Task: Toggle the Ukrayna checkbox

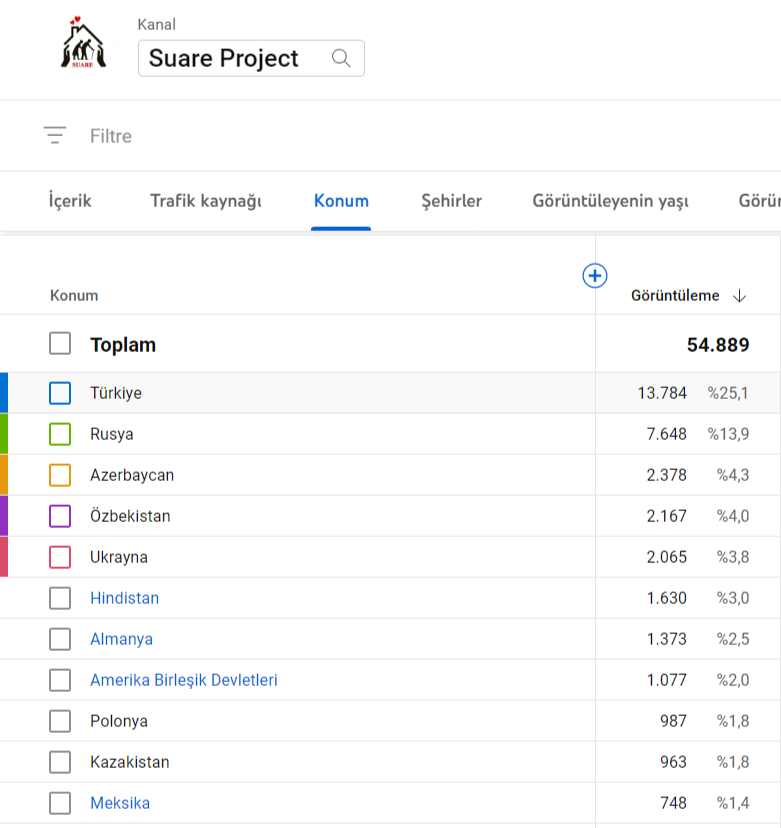Action: pyautogui.click(x=60, y=557)
